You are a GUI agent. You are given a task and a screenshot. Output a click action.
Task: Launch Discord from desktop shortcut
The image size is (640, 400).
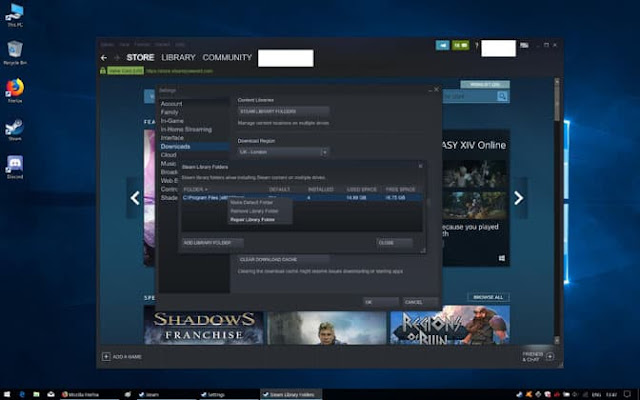click(15, 167)
